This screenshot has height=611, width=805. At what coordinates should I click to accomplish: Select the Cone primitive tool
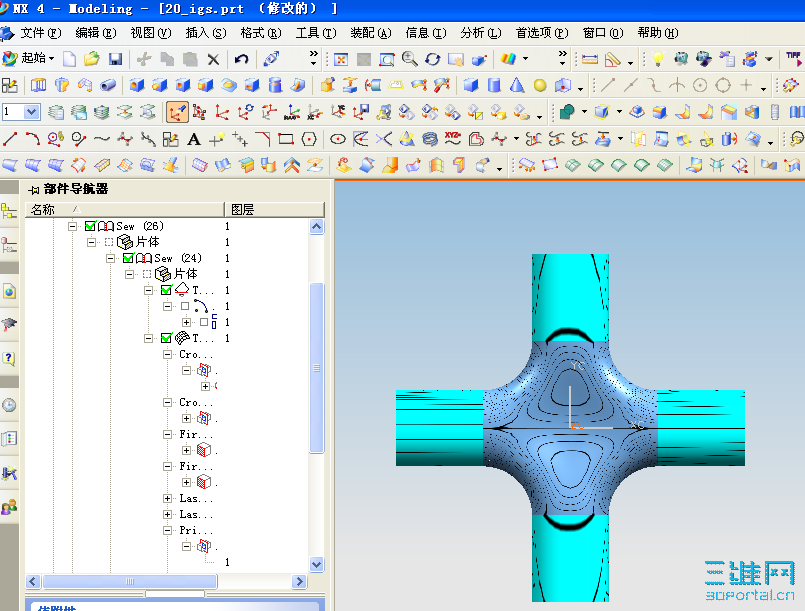(517, 85)
